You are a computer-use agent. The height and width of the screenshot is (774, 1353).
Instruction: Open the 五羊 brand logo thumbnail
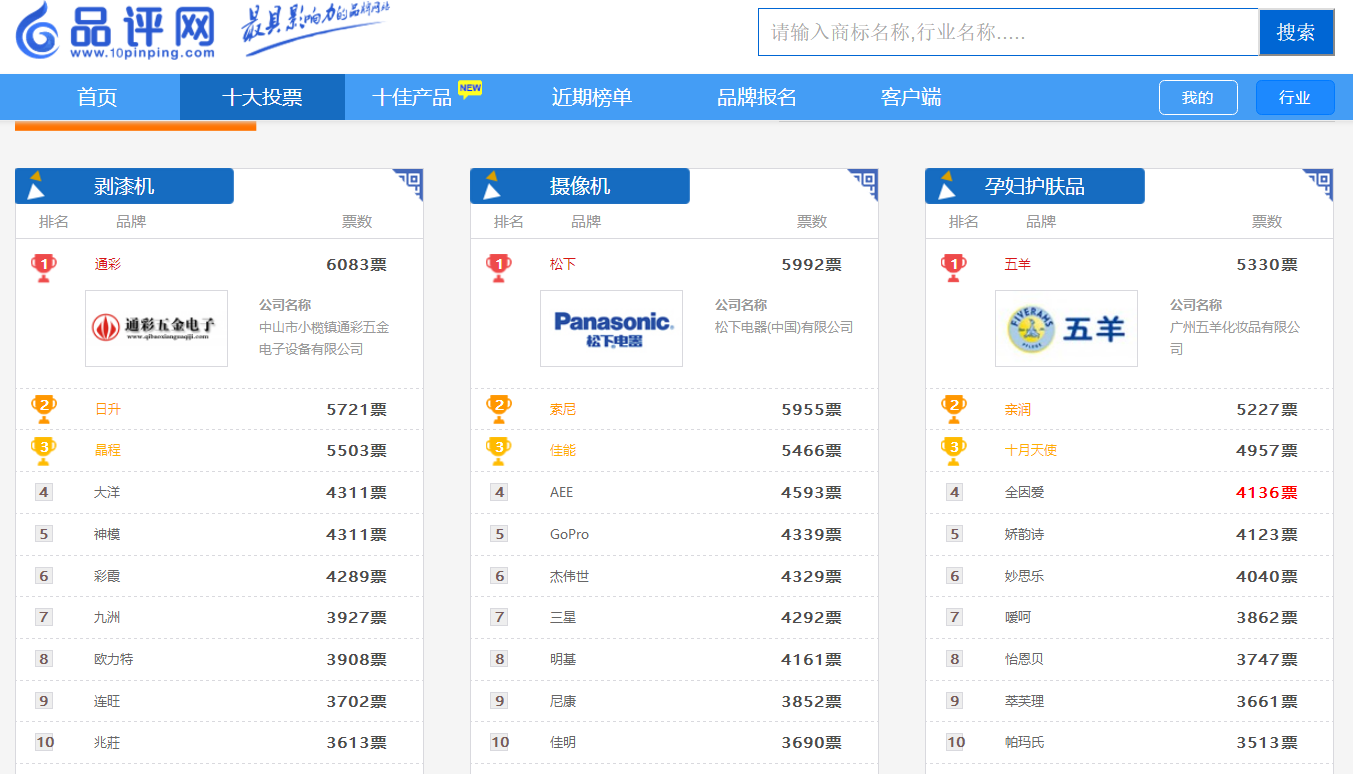tap(1066, 328)
